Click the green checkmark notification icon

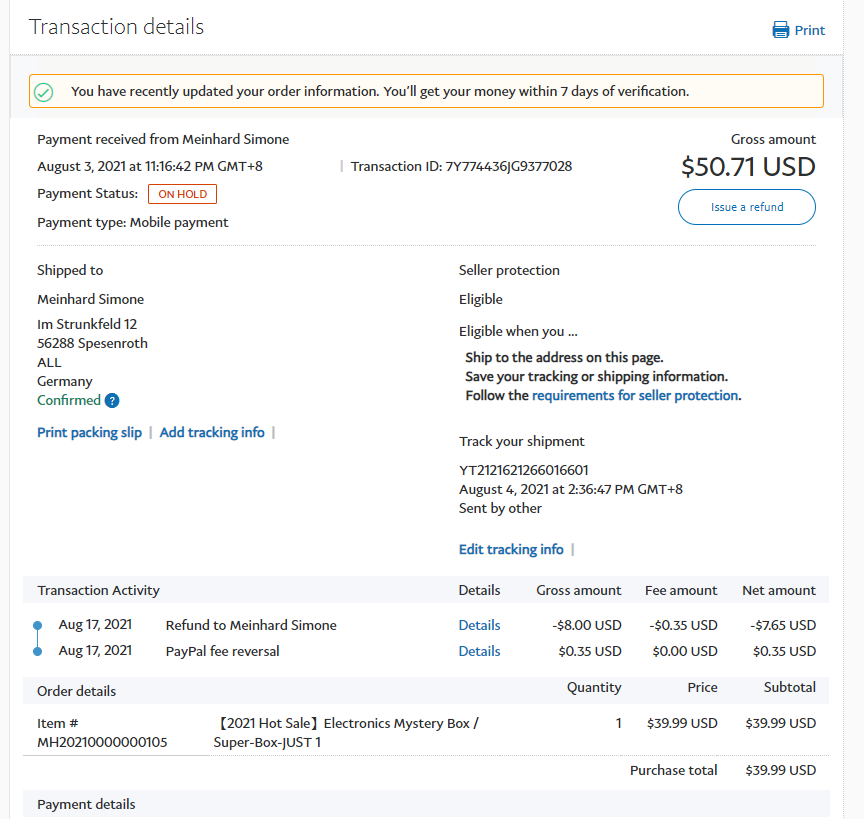[x=44, y=92]
